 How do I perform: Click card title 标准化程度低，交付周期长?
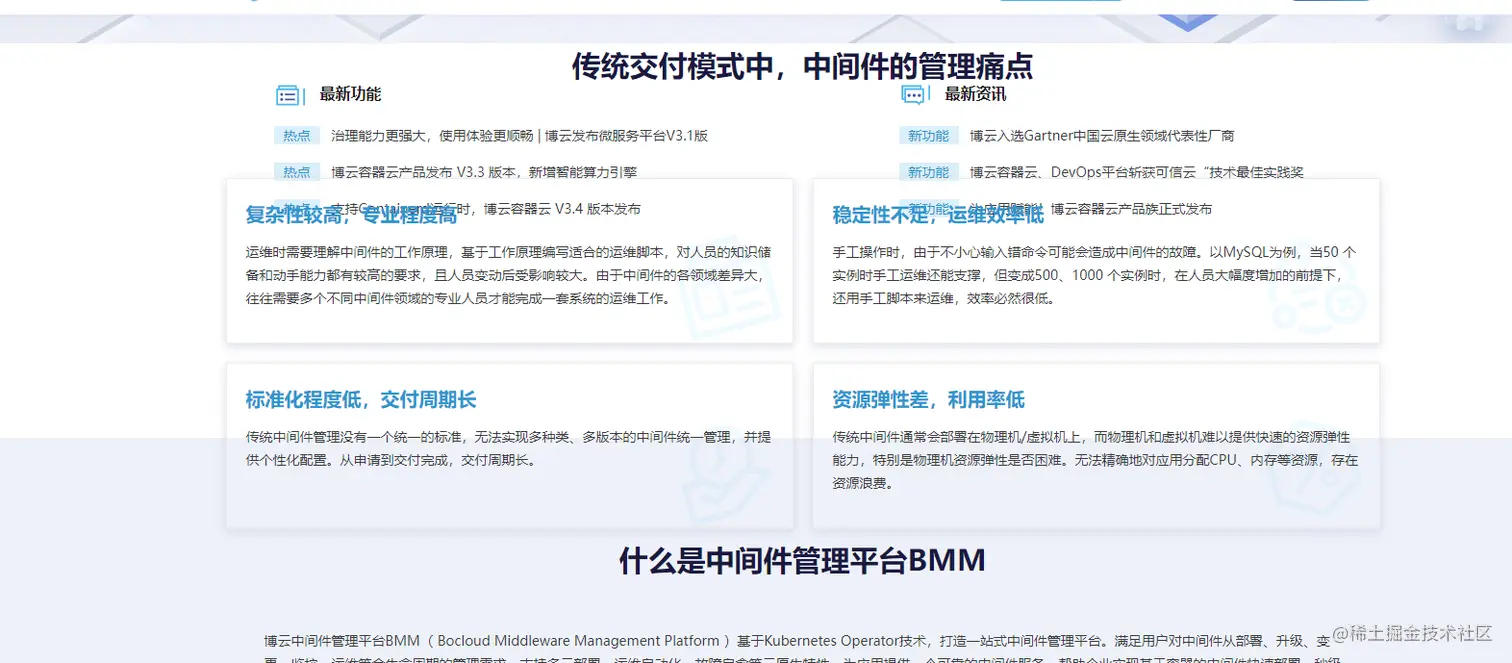(x=361, y=400)
